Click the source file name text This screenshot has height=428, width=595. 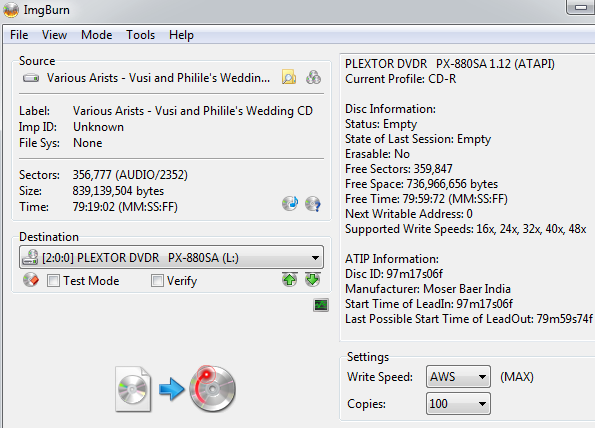pos(158,78)
